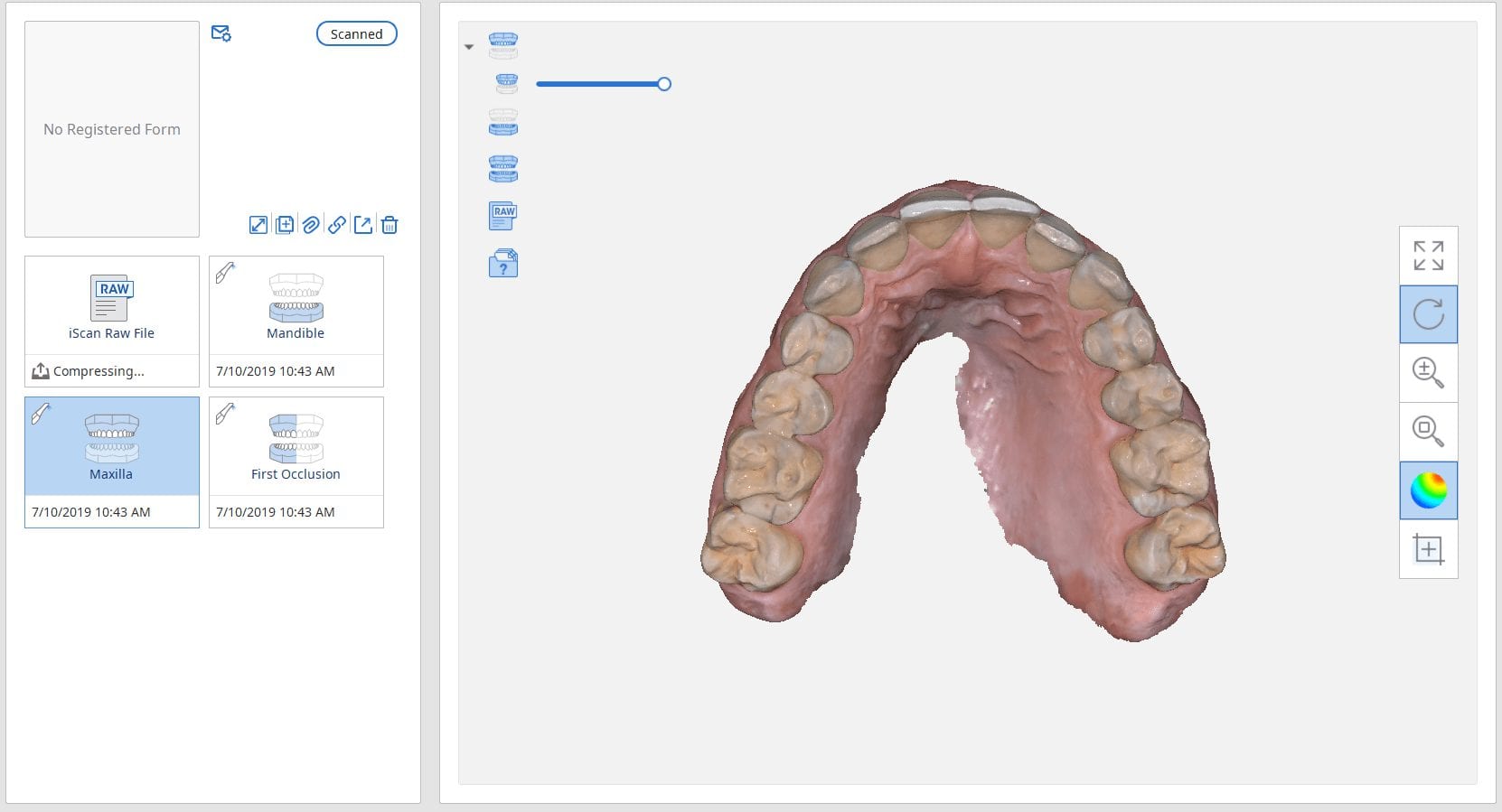Click the crosshair crop capture icon
This screenshot has height=812, width=1502.
tap(1428, 548)
